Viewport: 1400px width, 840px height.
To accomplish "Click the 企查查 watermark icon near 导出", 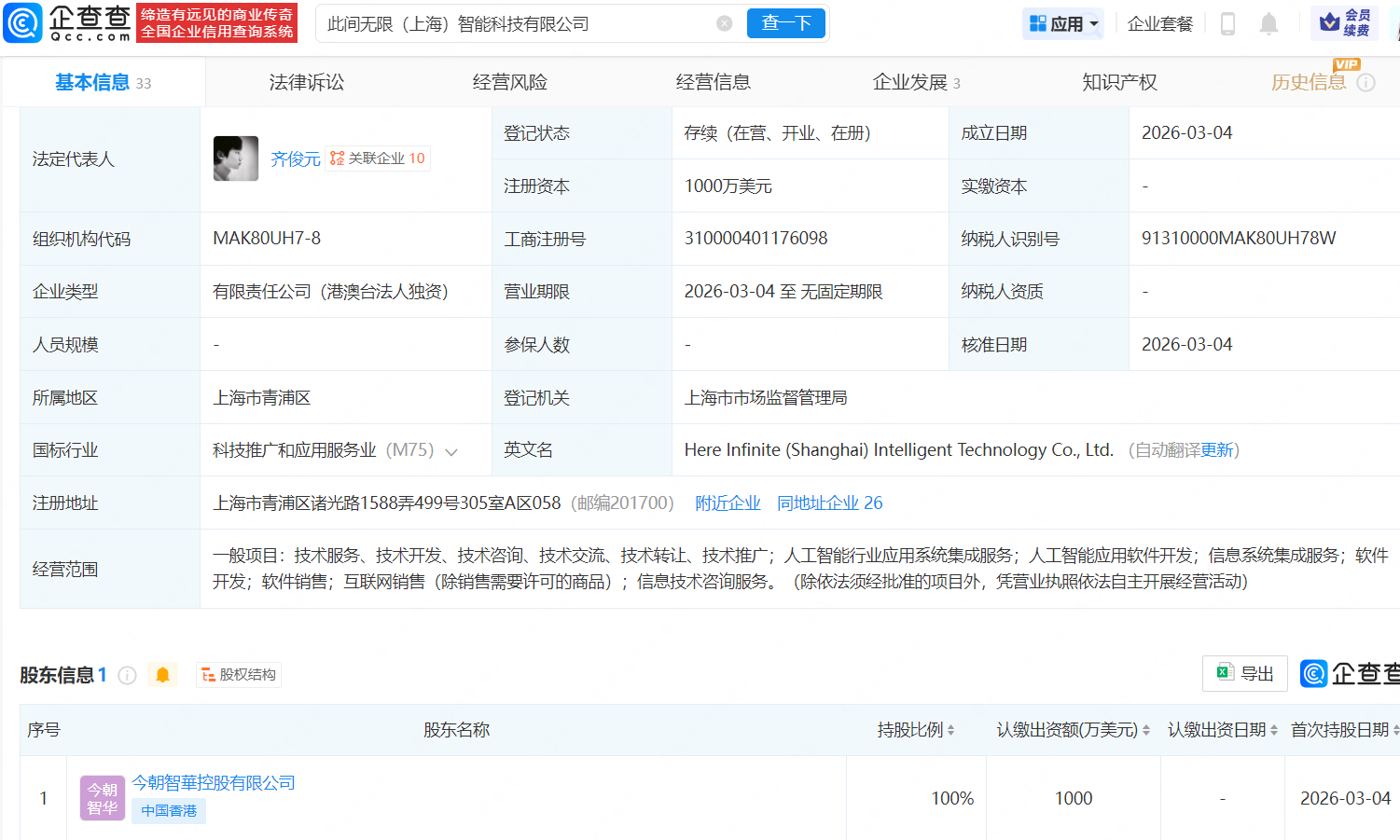I will [x=1313, y=673].
